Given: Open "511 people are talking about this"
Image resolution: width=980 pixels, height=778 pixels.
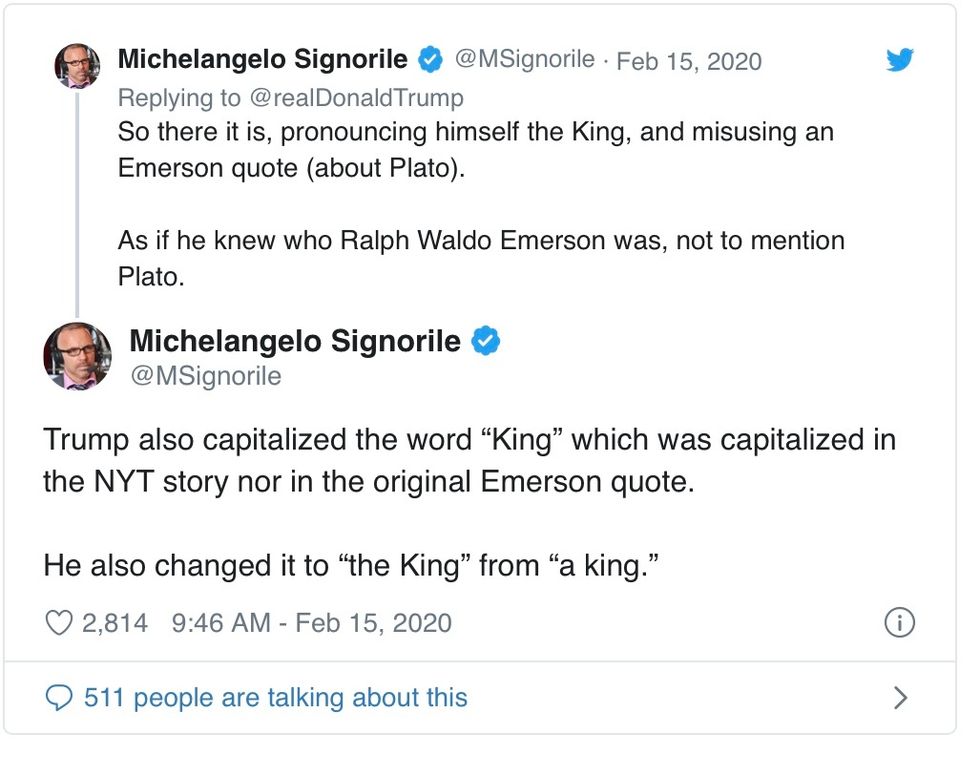Looking at the screenshot, I should [x=275, y=697].
